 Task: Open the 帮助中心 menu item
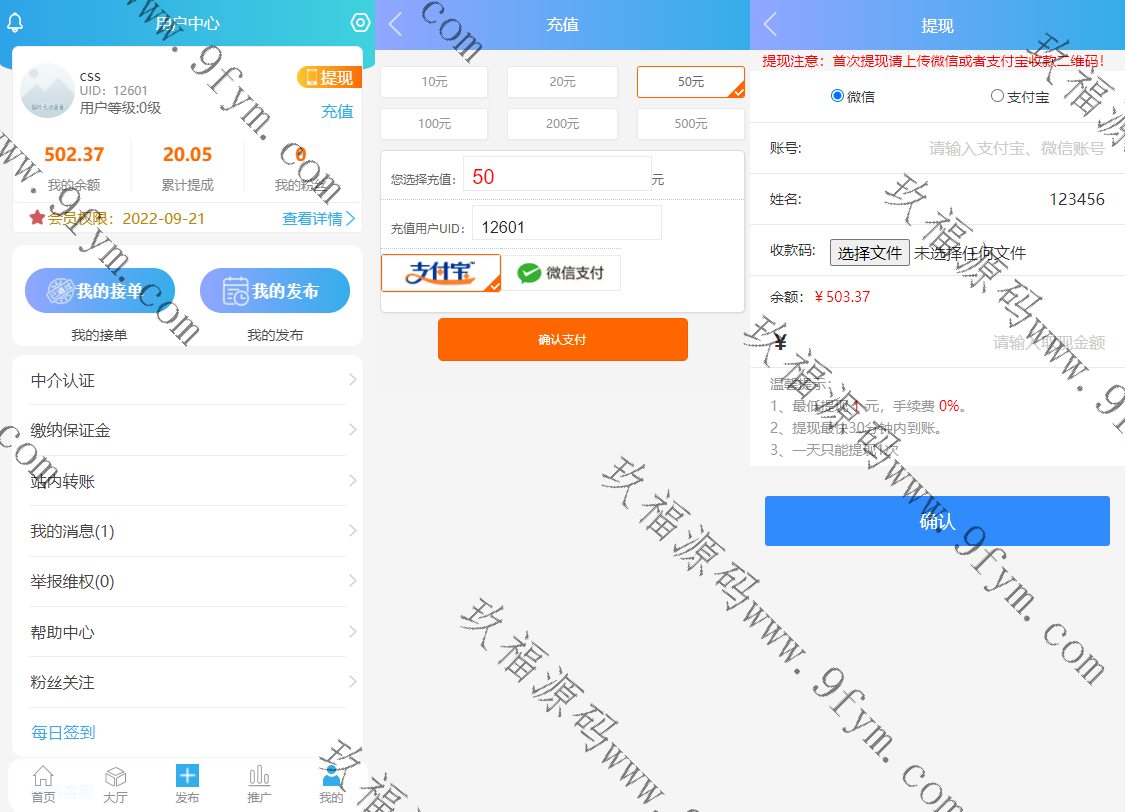pos(187,632)
